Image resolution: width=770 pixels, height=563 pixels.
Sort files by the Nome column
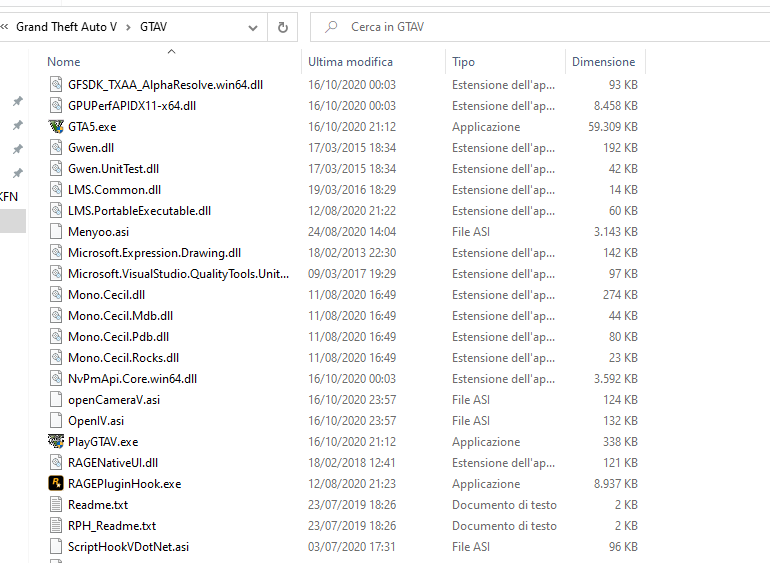tap(63, 62)
